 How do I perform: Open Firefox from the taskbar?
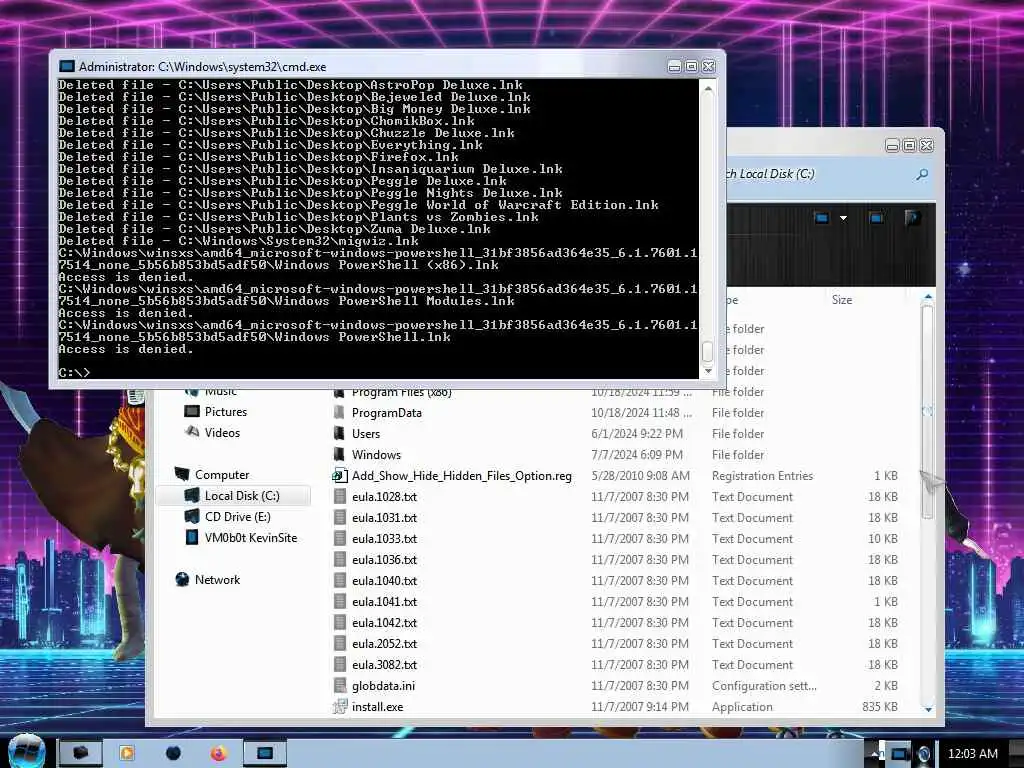tap(218, 754)
